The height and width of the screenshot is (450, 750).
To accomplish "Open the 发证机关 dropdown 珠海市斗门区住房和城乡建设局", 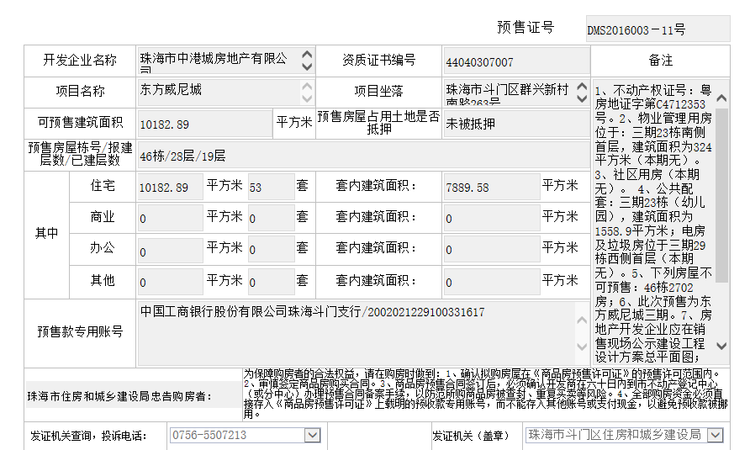I will coord(624,435).
